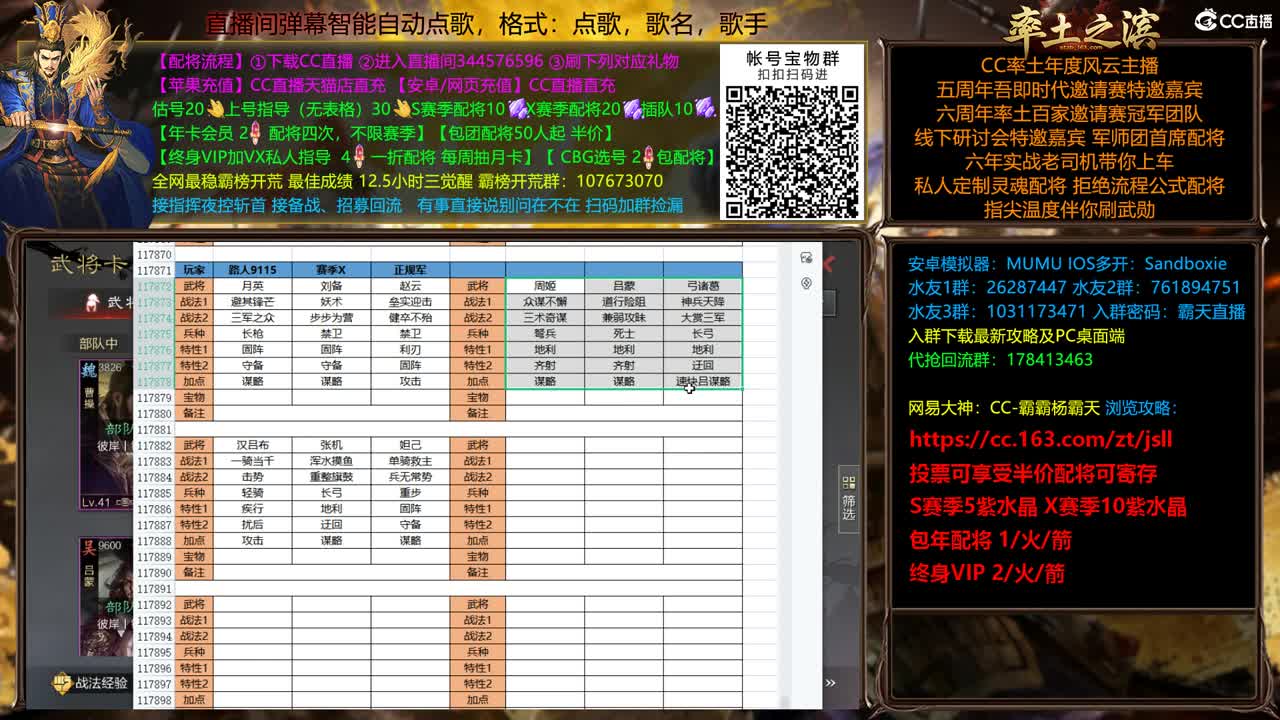1280x720 pixels.
Task: Select the cell containing 疾行
Action: click(x=252, y=509)
